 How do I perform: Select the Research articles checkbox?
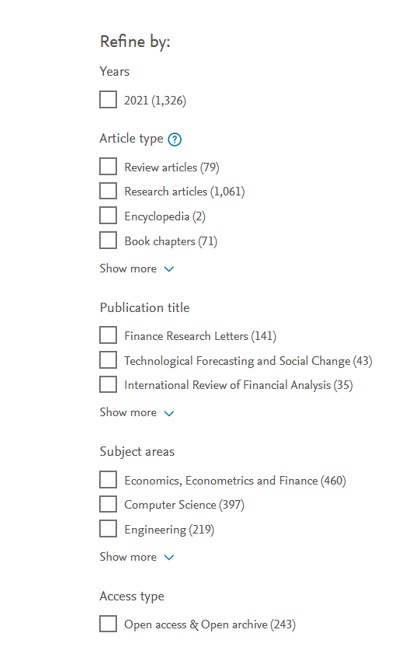click(x=108, y=191)
